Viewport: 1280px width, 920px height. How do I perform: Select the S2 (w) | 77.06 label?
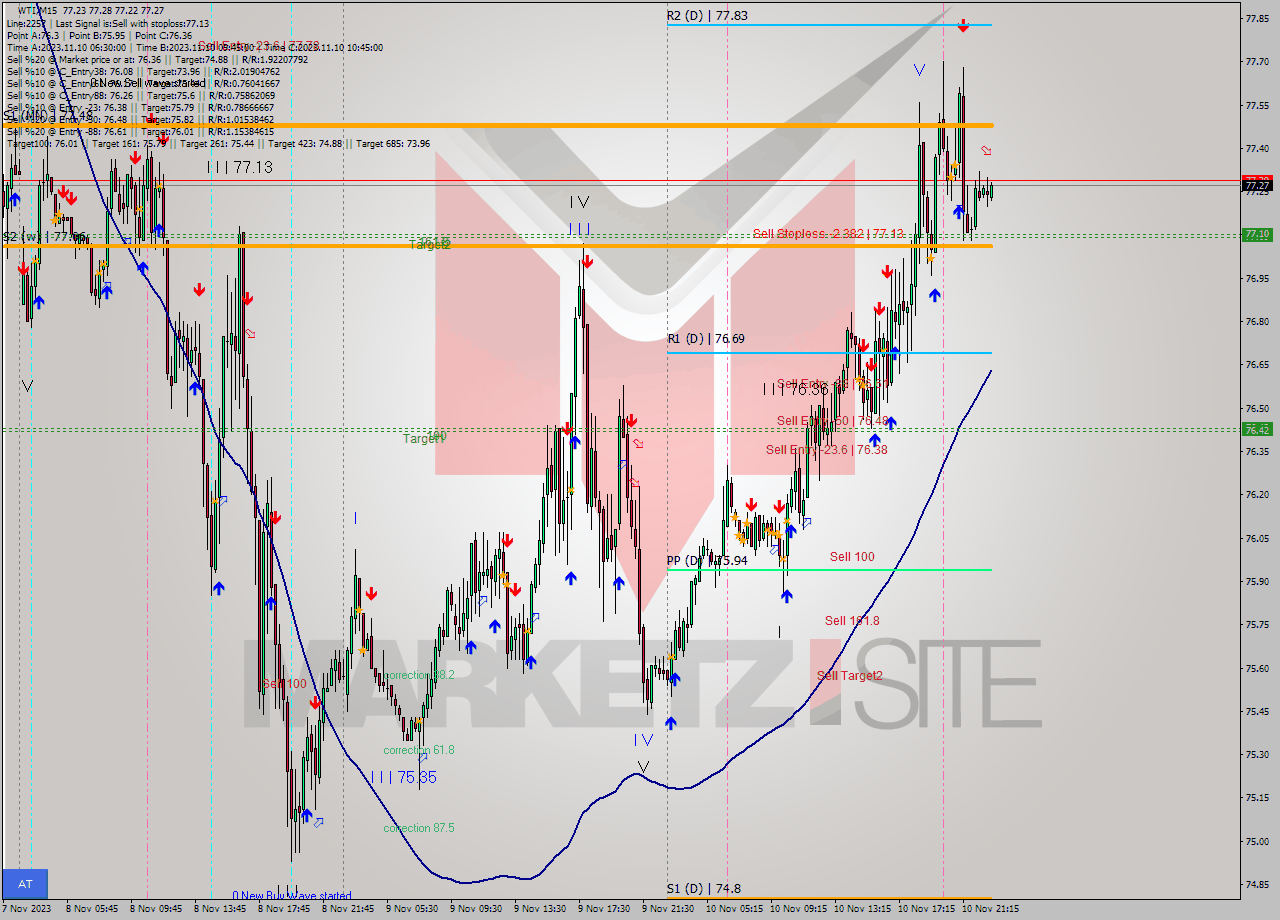[x=45, y=237]
